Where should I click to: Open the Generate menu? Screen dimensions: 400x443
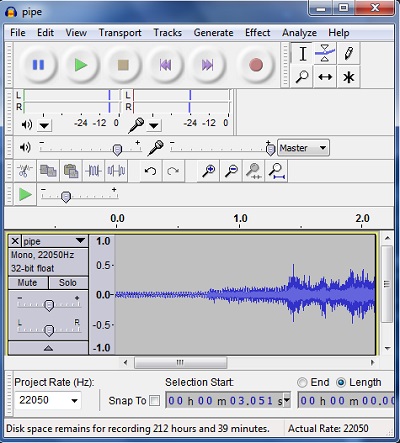pyautogui.click(x=213, y=33)
